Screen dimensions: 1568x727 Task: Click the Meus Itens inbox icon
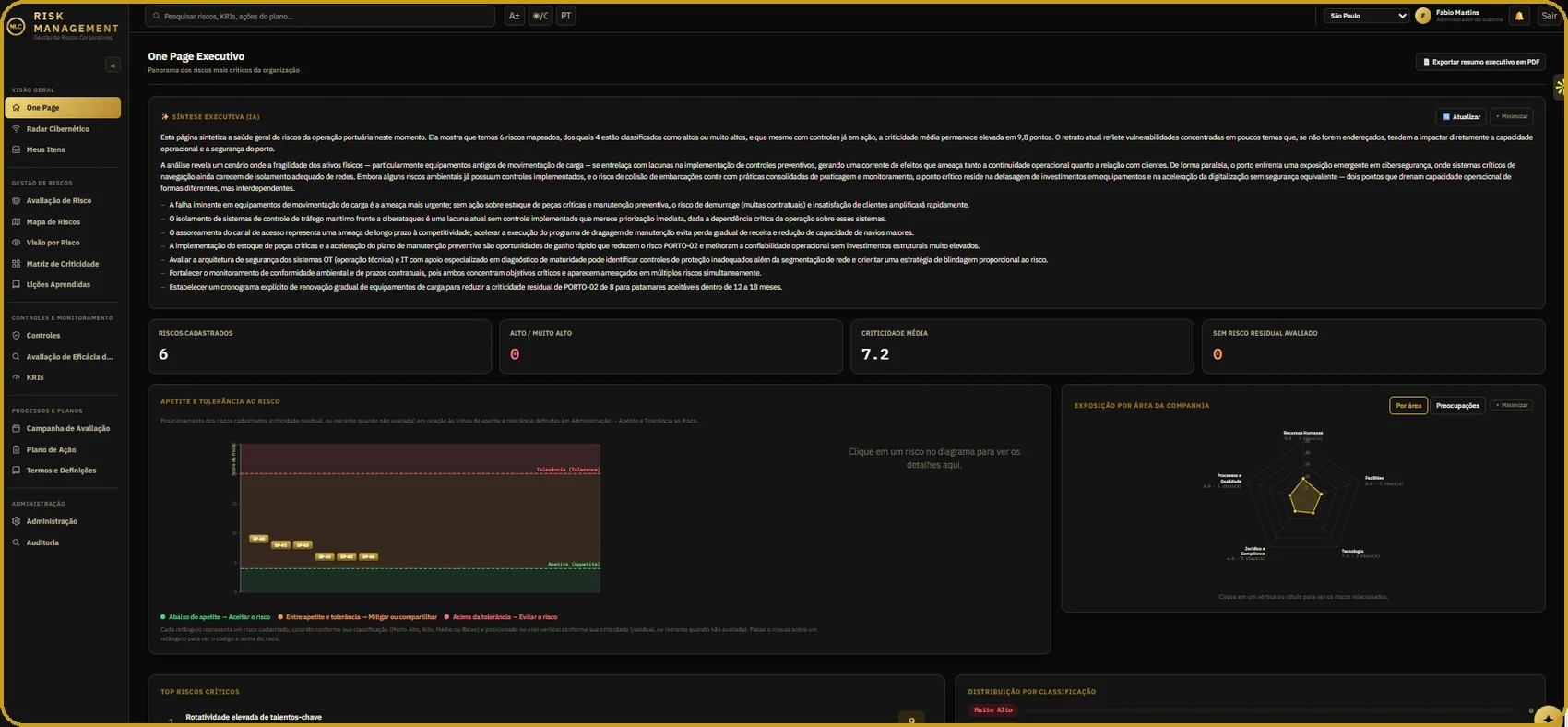(x=16, y=149)
